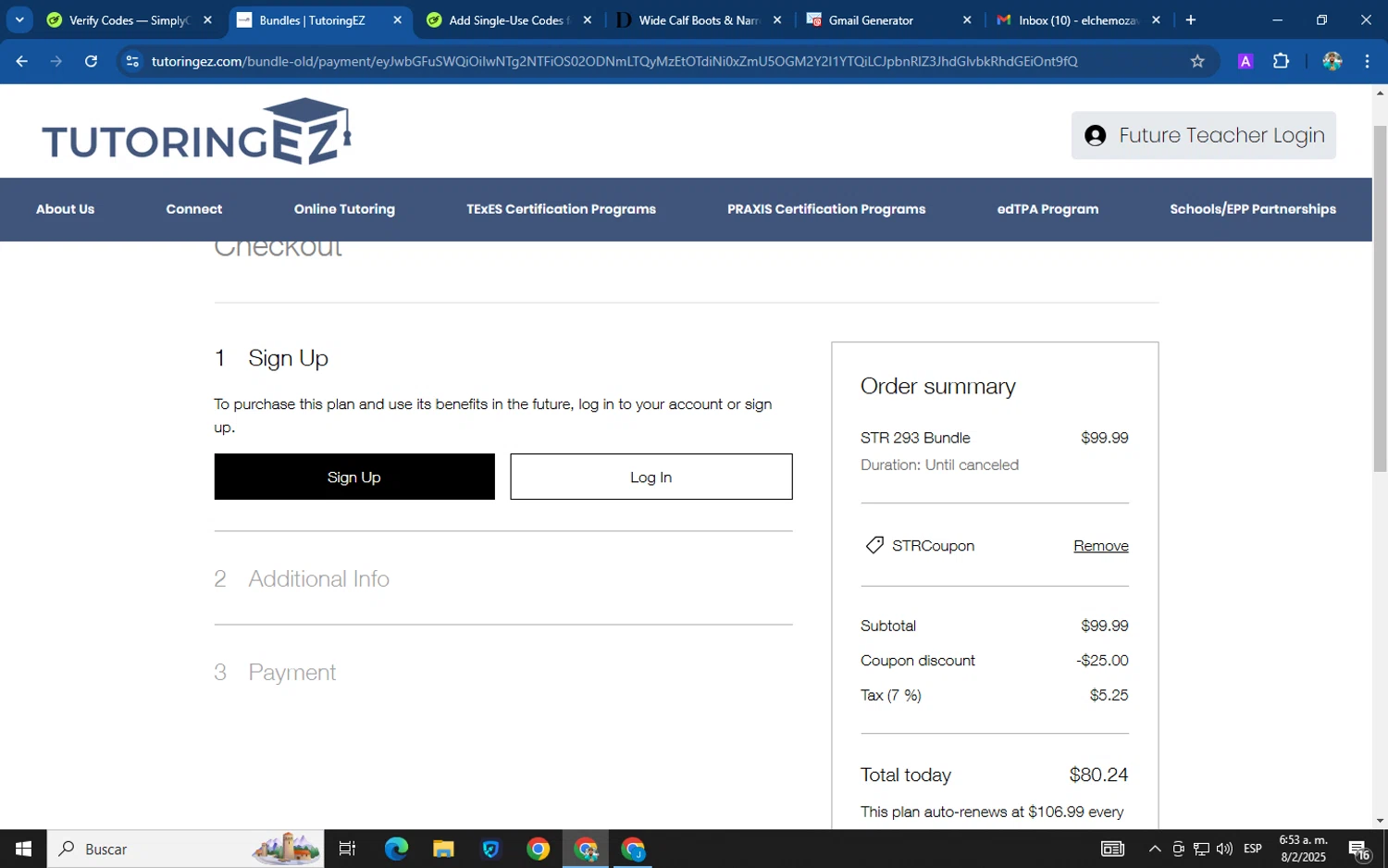This screenshot has width=1388, height=868.
Task: Click the scrollbar down arrow
Action: 1380,820
